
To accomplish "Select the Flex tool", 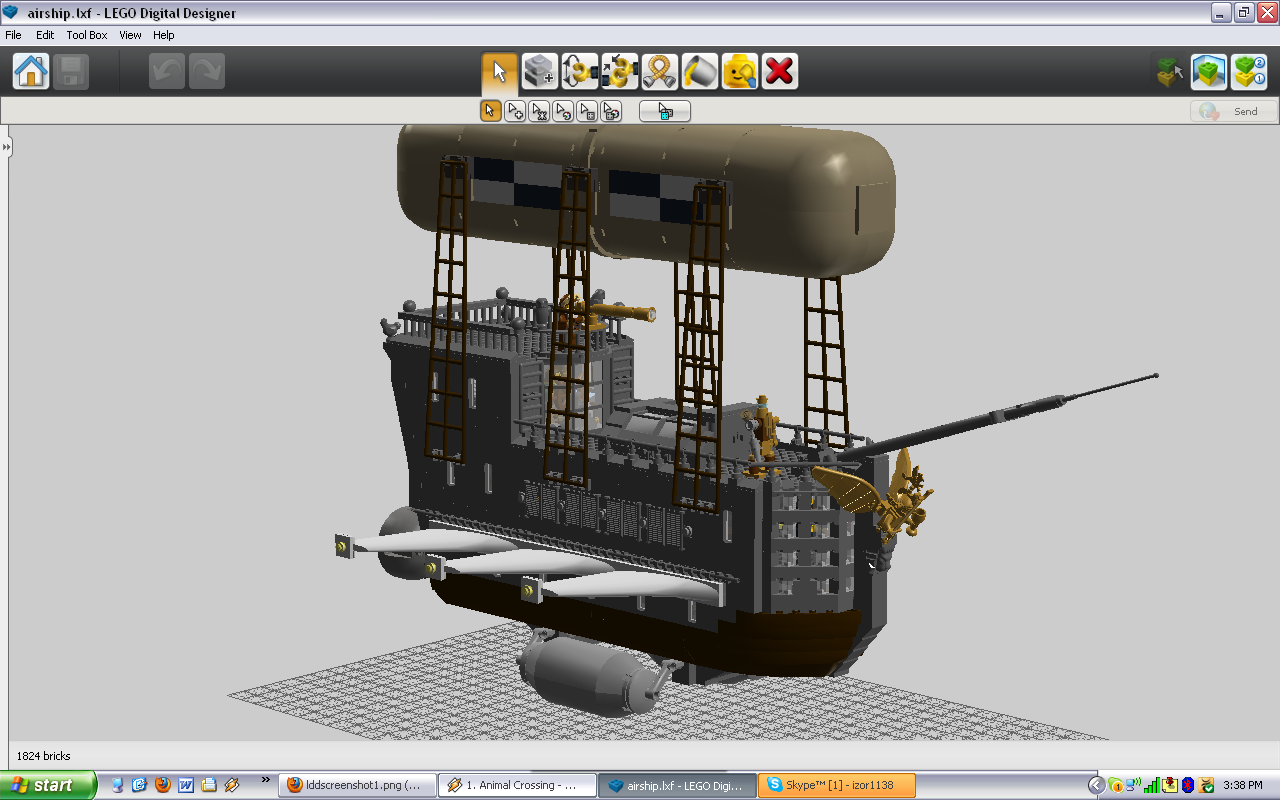I will (x=660, y=72).
